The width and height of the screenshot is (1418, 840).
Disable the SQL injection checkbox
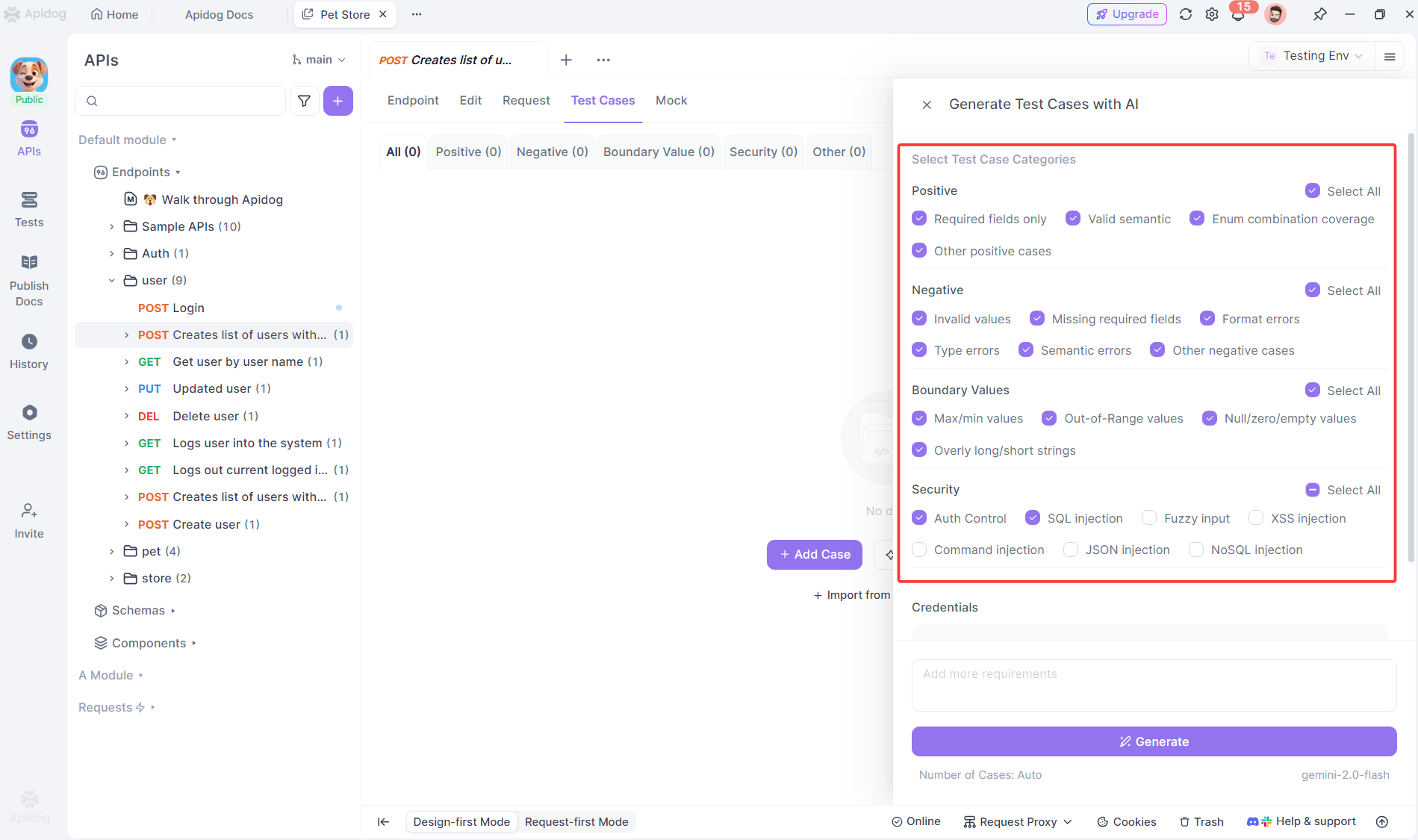coord(1033,517)
